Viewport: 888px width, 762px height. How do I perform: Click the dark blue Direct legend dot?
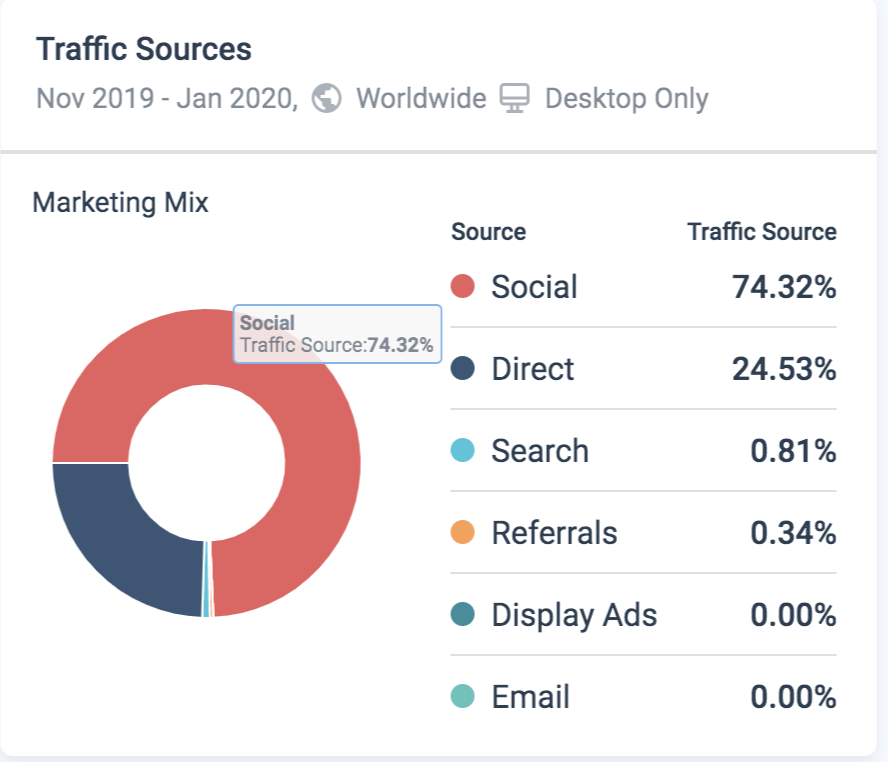point(462,369)
